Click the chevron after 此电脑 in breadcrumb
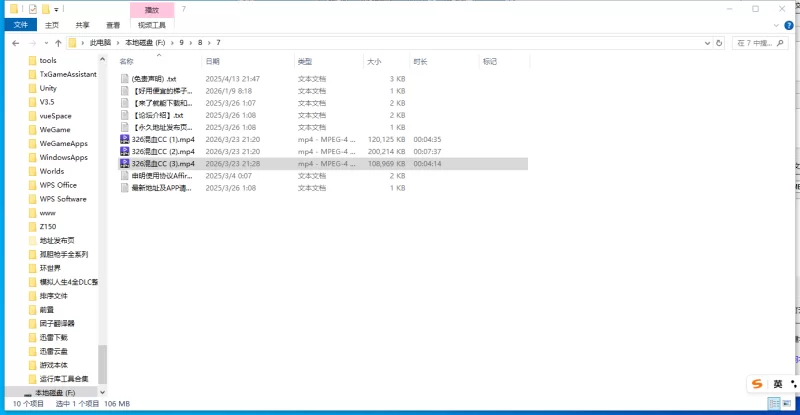The width and height of the screenshot is (800, 415). point(118,43)
